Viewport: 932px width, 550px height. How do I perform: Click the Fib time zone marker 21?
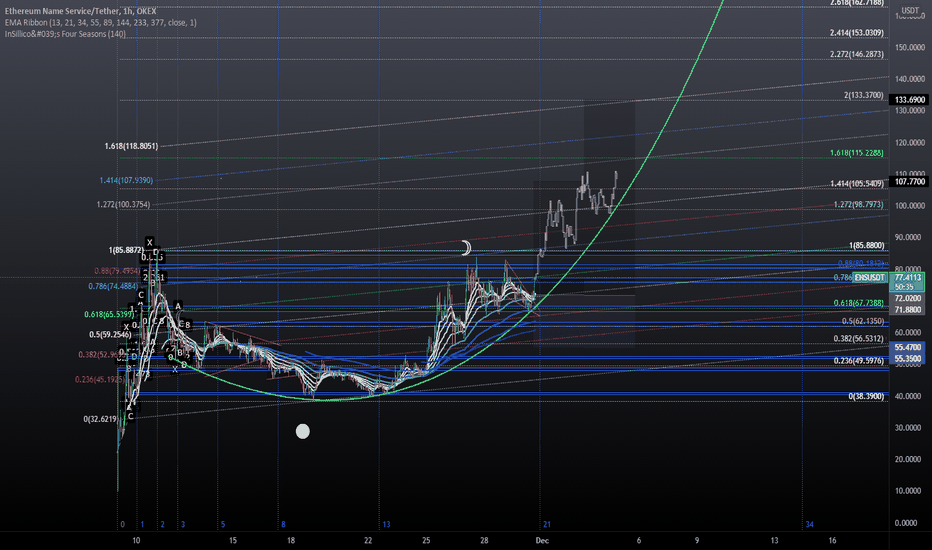coord(547,524)
